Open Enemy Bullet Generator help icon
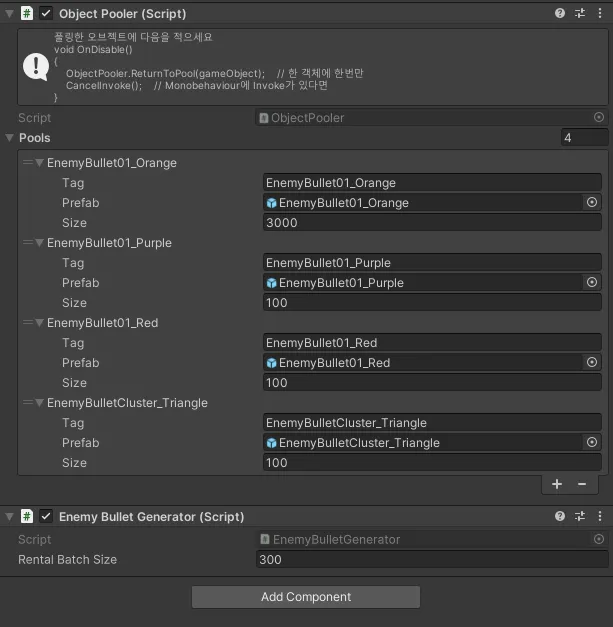 click(x=560, y=517)
